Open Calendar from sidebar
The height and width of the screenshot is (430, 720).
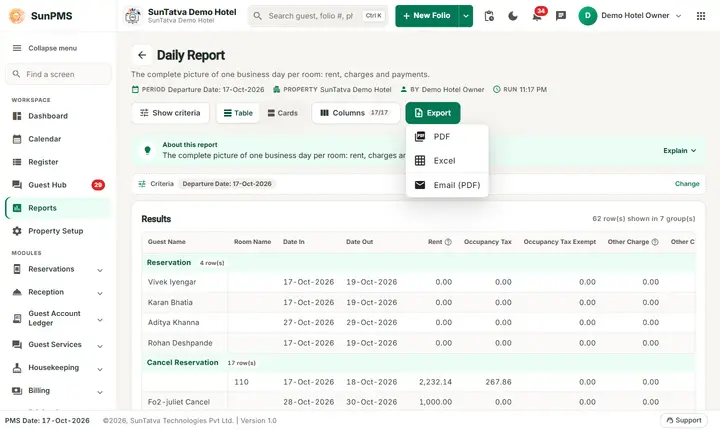(x=58, y=139)
